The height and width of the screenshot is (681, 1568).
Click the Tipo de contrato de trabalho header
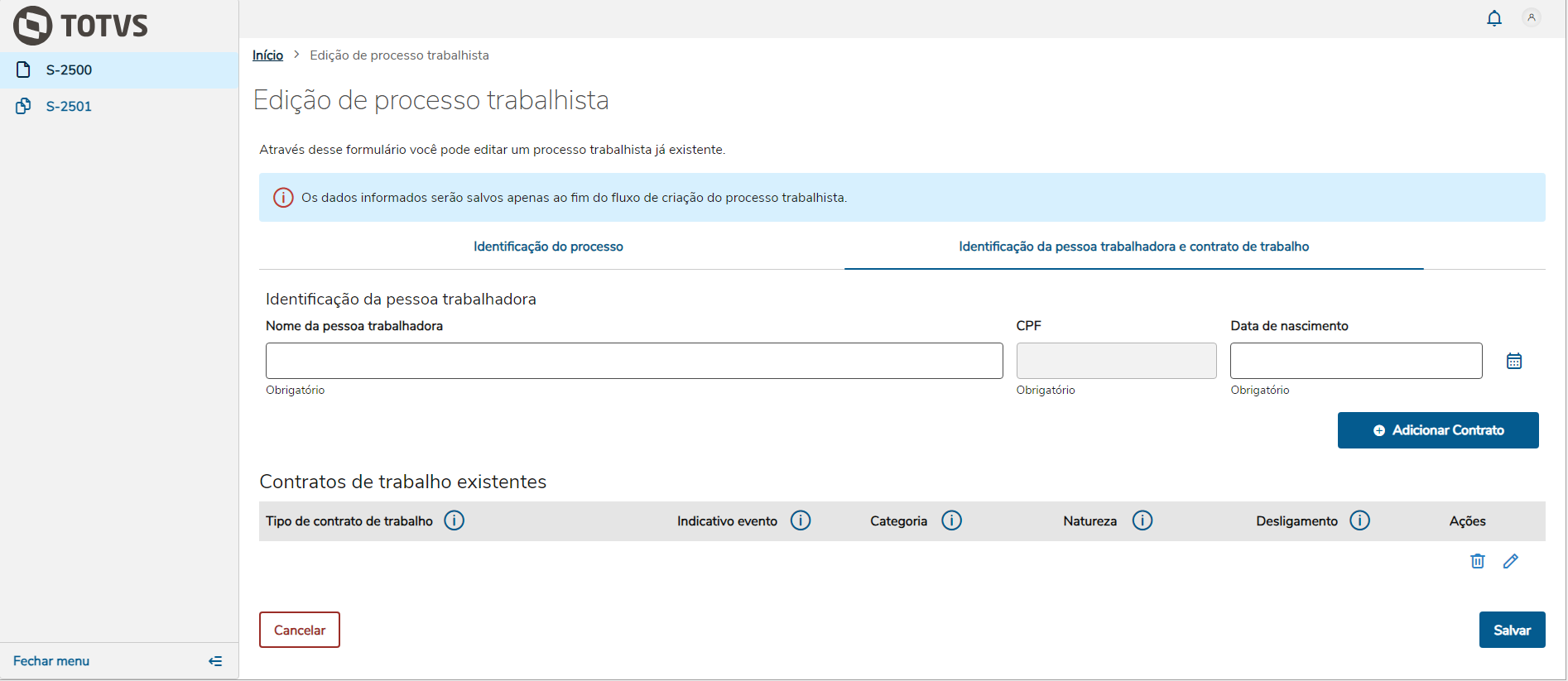click(349, 521)
